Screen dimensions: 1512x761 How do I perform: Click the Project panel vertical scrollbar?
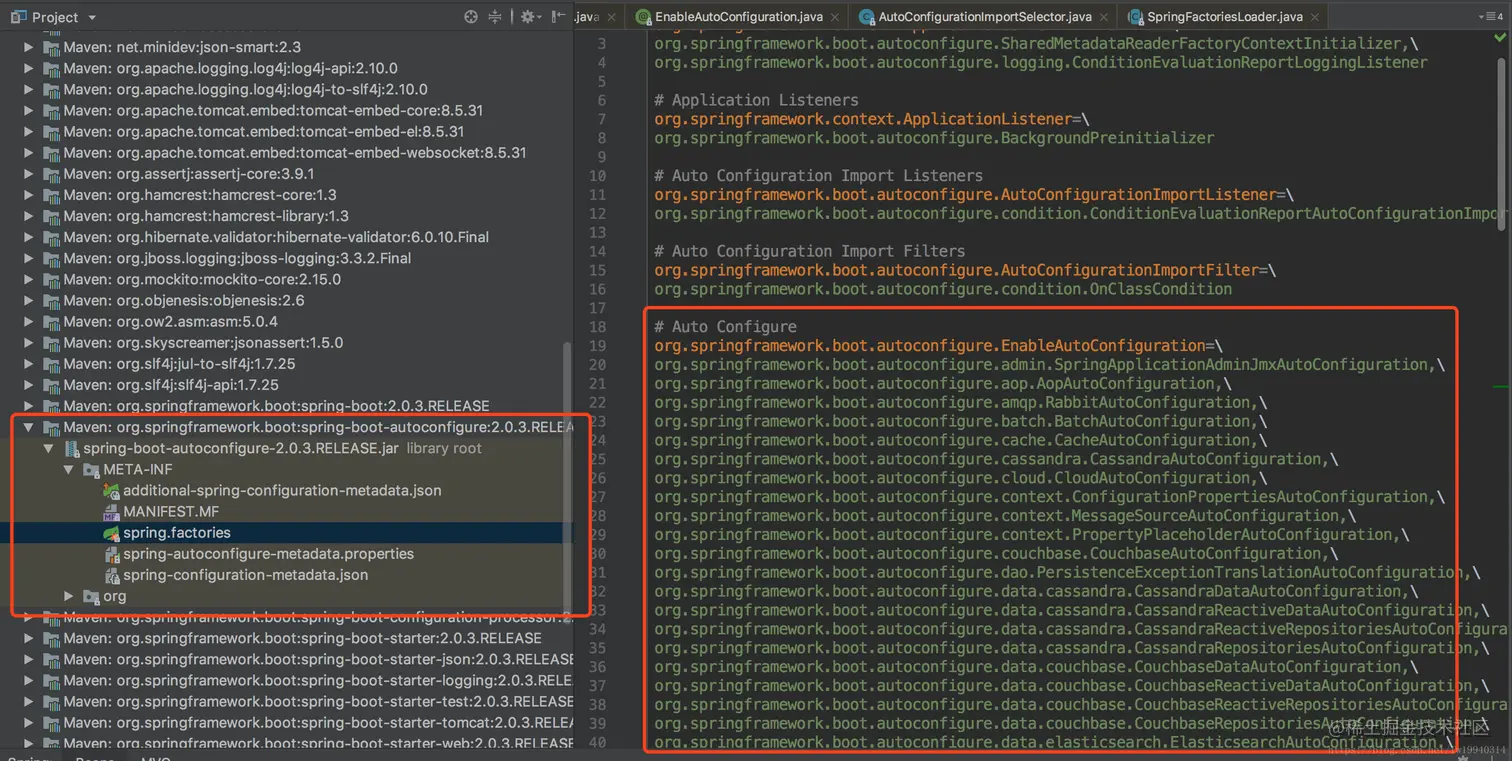(x=568, y=477)
